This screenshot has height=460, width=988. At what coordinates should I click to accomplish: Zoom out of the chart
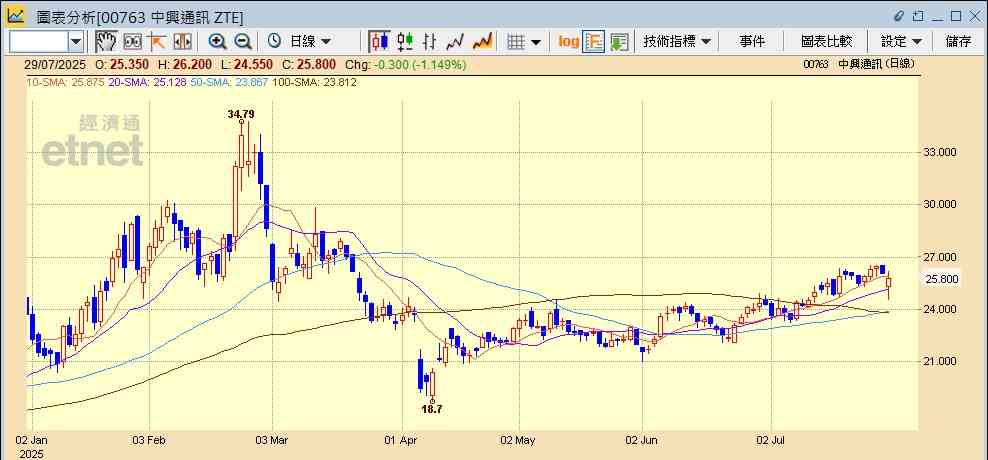243,42
